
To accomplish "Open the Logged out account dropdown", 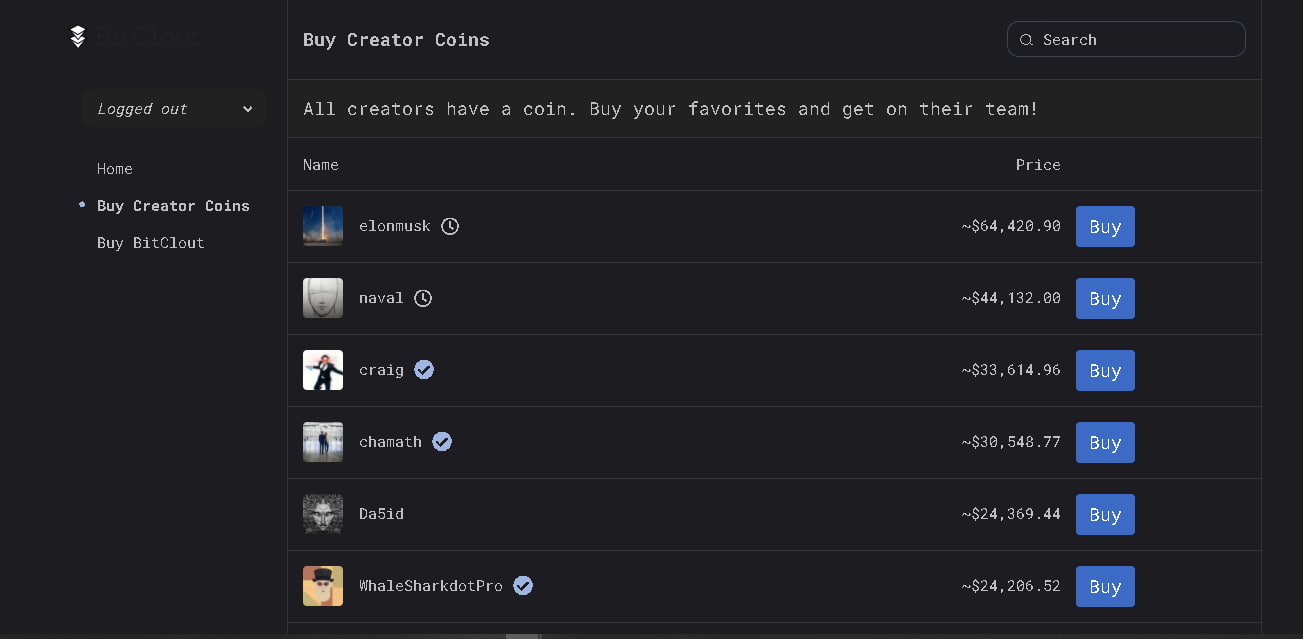I will (x=173, y=108).
